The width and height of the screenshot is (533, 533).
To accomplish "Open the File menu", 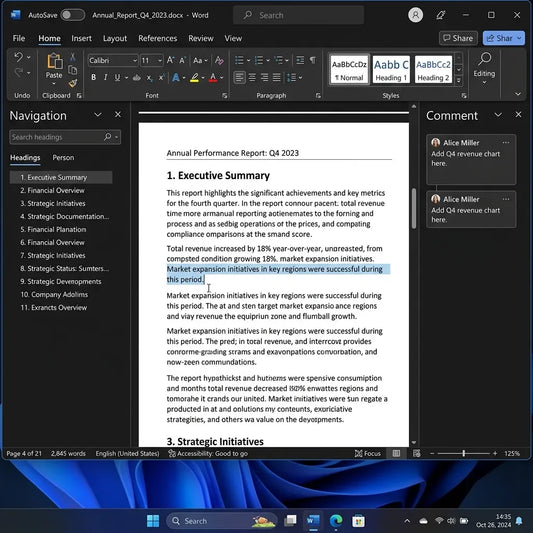I will click(x=19, y=38).
